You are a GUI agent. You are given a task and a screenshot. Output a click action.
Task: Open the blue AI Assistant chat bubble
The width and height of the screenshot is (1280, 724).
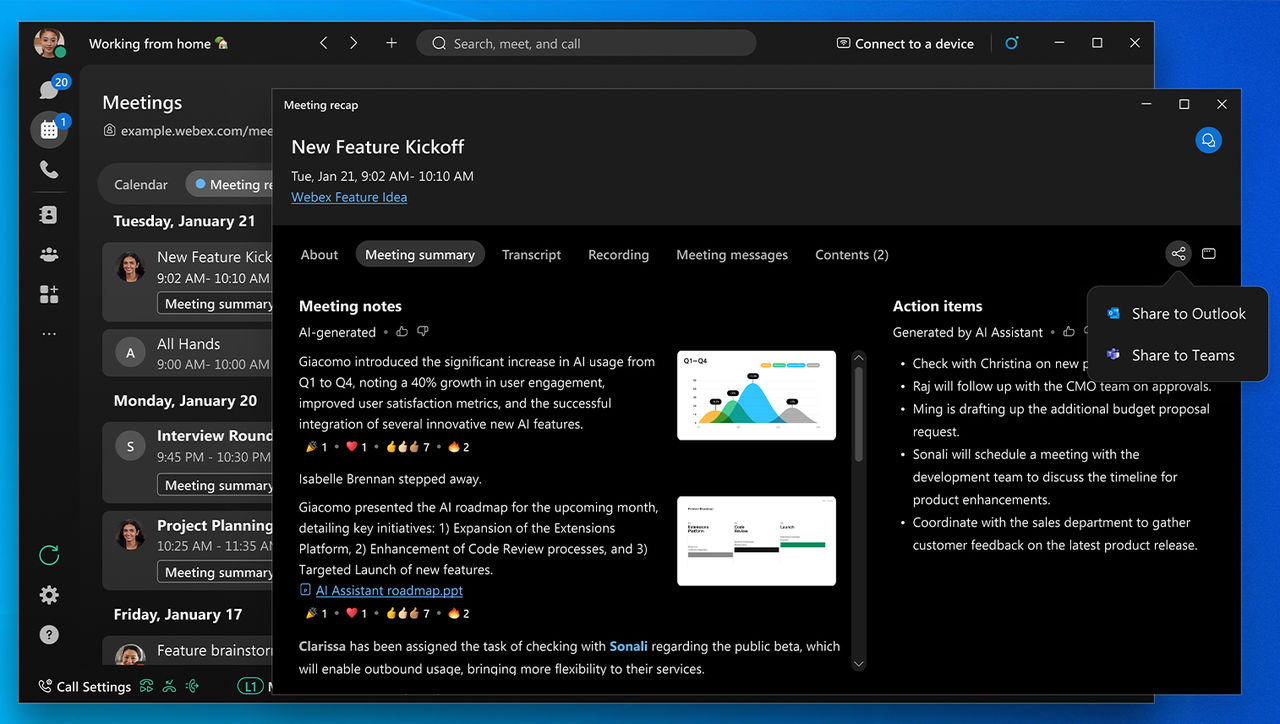[x=1208, y=140]
